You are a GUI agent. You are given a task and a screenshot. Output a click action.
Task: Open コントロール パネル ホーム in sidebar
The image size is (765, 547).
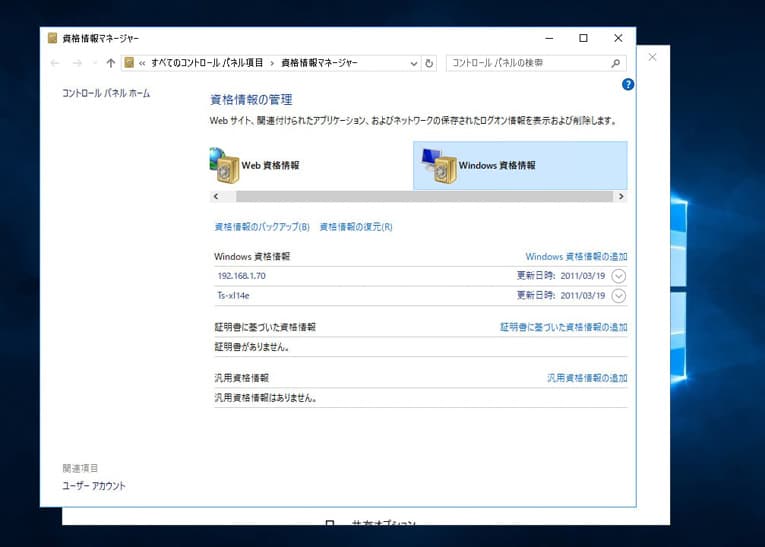tap(106, 93)
